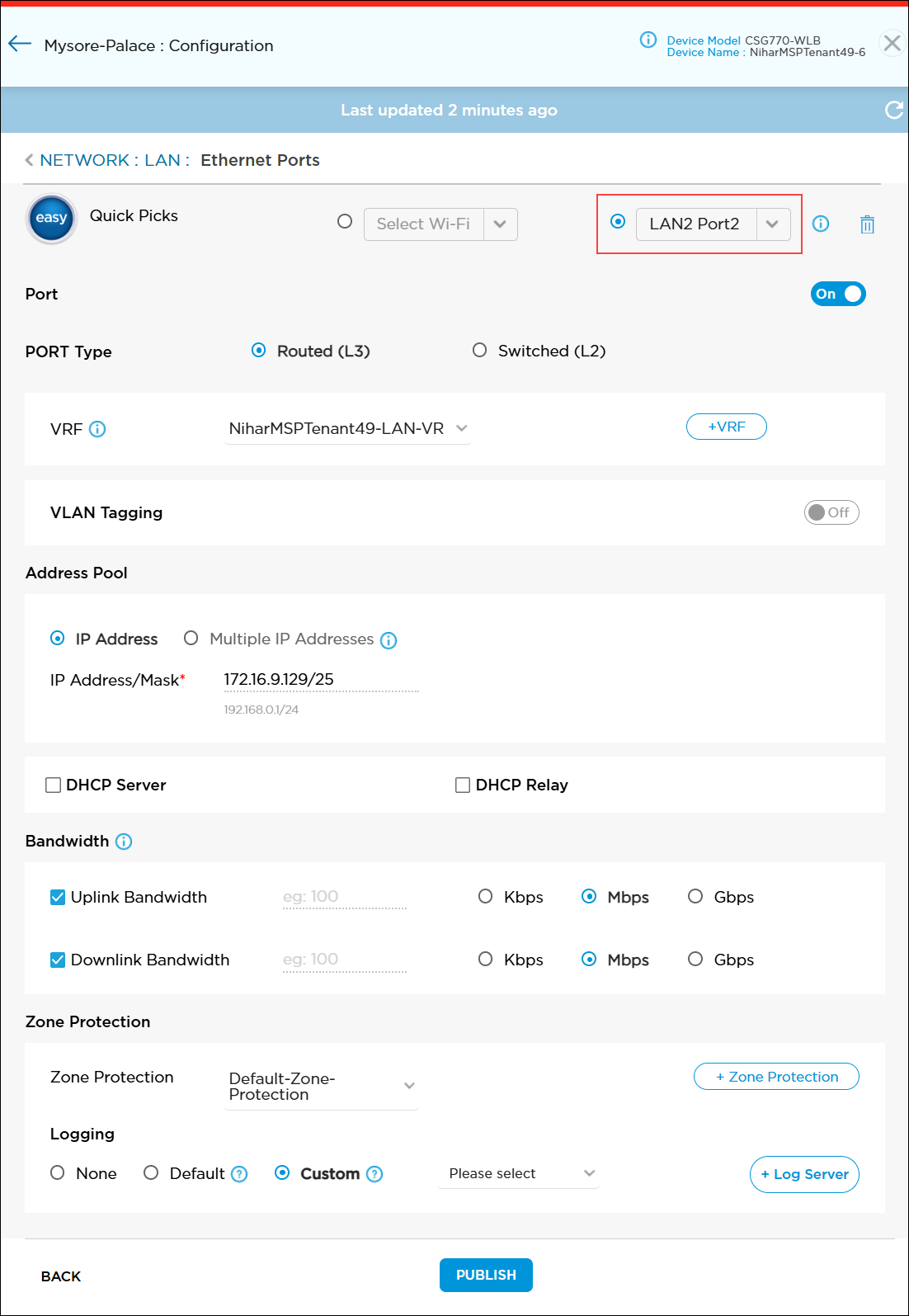909x1316 pixels.
Task: Open the VRF info icon
Action: 97,429
